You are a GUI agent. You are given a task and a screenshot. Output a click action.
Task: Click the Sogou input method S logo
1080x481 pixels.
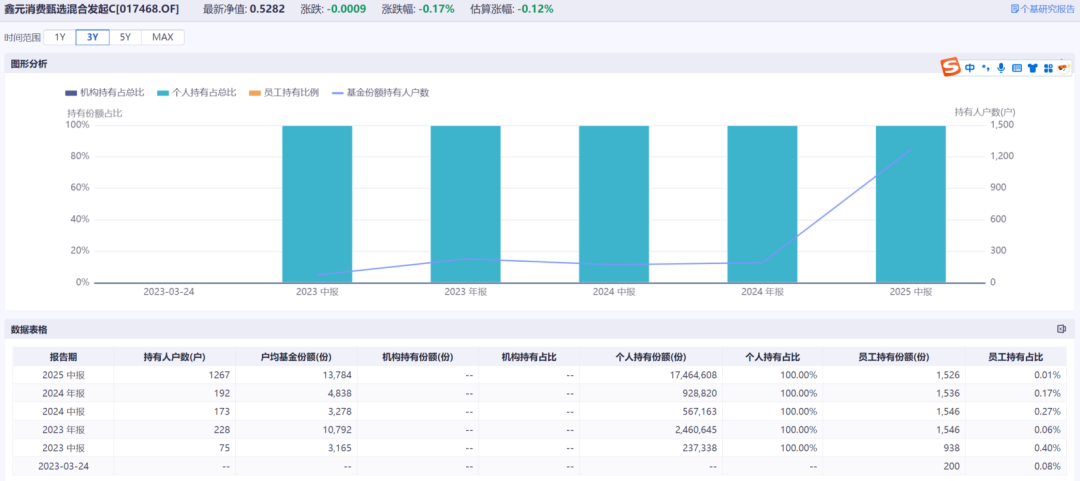pyautogui.click(x=950, y=67)
